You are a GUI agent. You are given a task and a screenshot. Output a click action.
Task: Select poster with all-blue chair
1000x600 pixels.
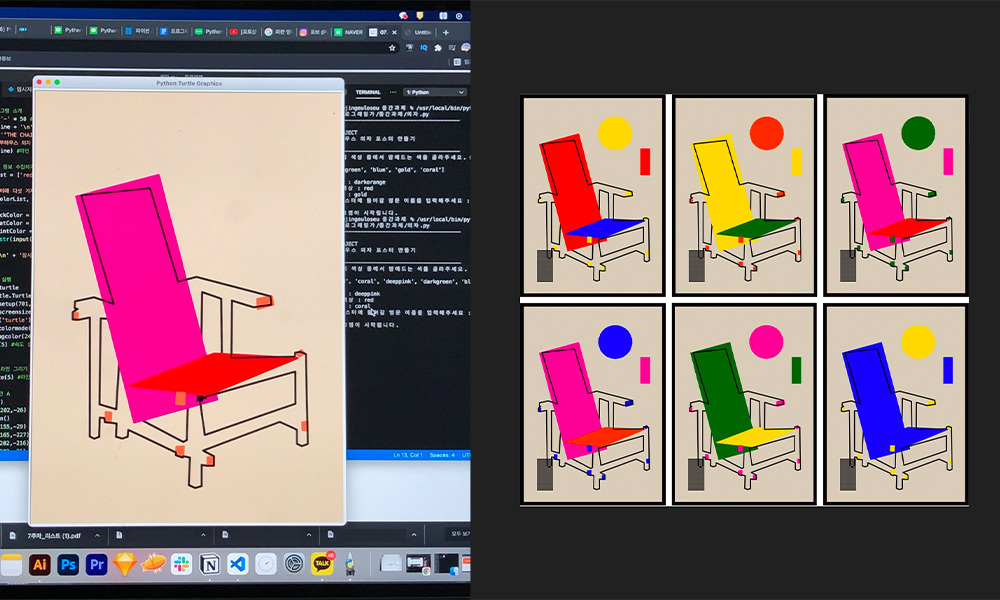[895, 404]
